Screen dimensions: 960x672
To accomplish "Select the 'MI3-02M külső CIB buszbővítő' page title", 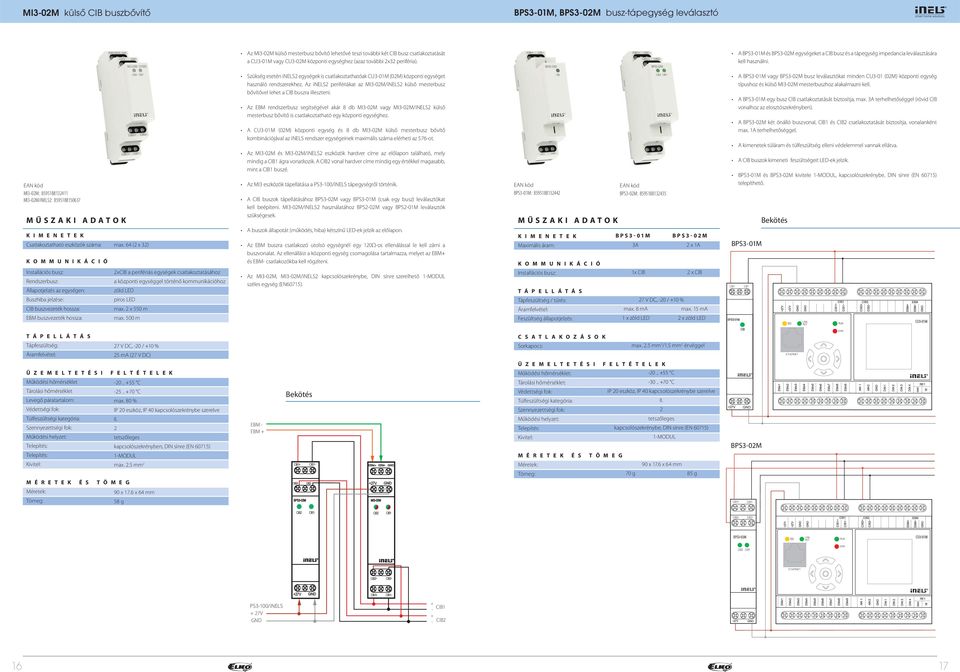I will click(x=86, y=12).
